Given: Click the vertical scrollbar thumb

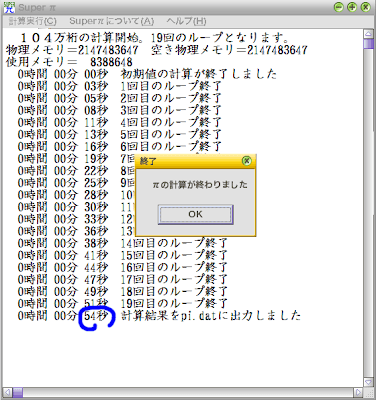Looking at the screenshot, I should coord(368,44).
